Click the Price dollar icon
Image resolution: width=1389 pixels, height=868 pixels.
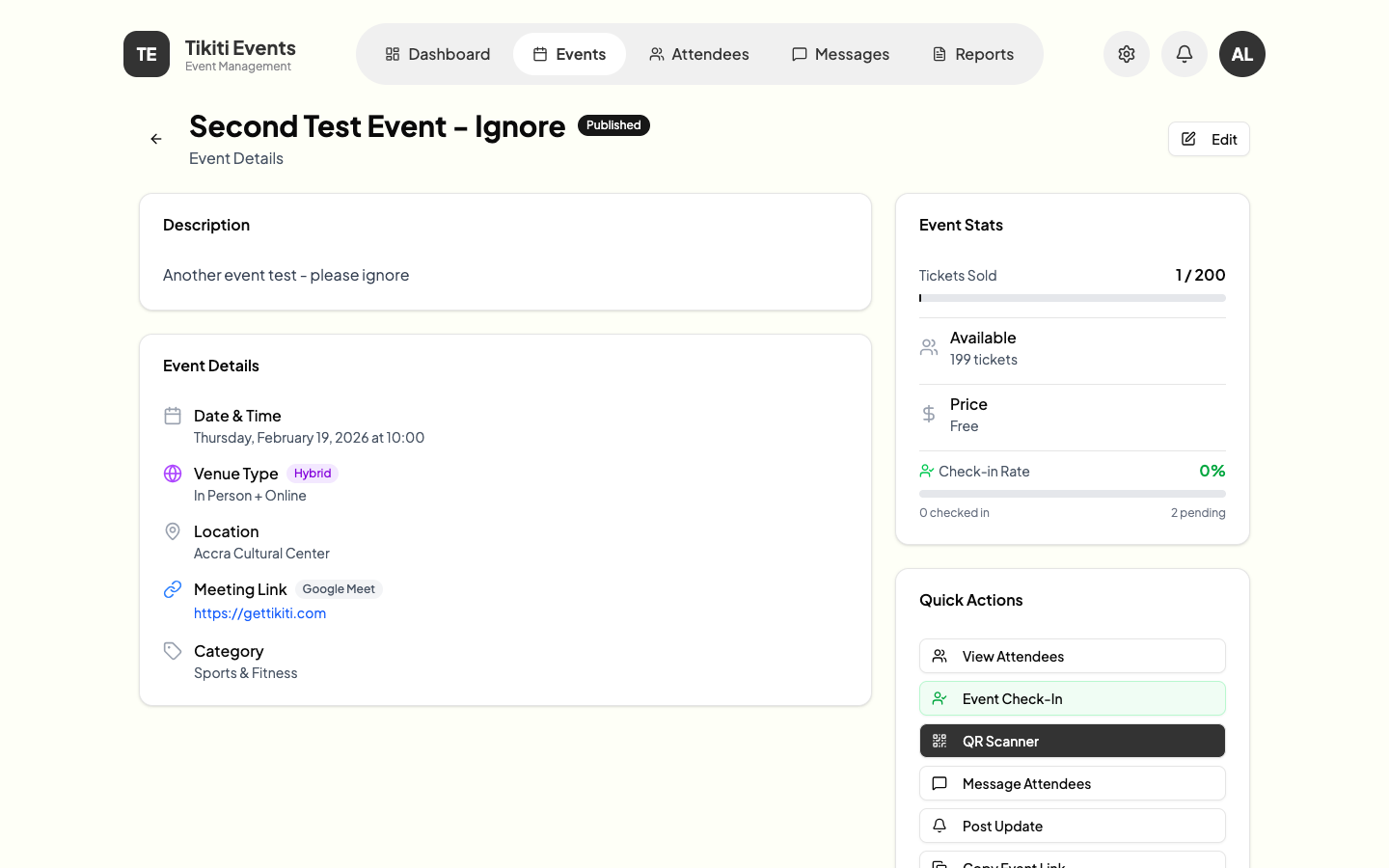(x=929, y=414)
